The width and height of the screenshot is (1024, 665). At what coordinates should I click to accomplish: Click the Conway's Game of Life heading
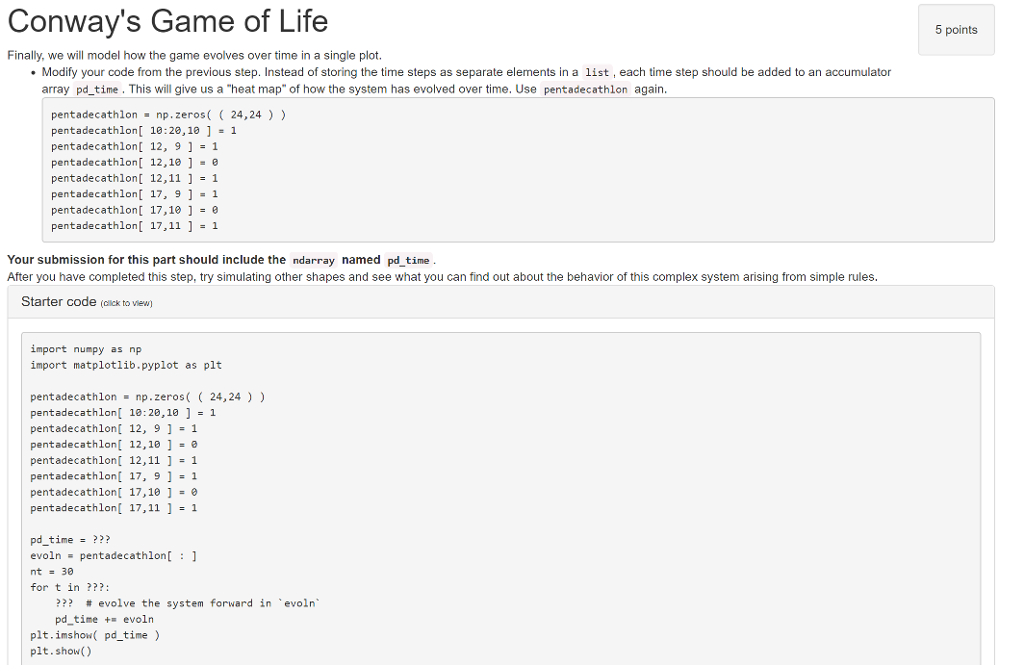pyautogui.click(x=167, y=21)
